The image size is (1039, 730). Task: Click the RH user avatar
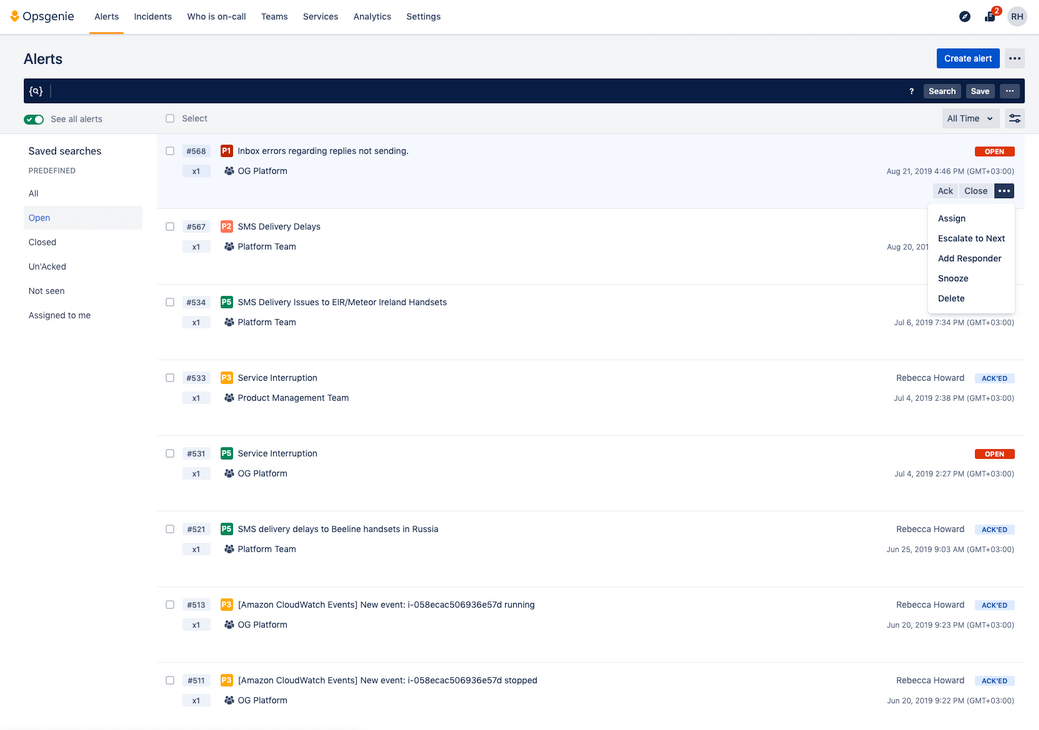click(x=1016, y=17)
